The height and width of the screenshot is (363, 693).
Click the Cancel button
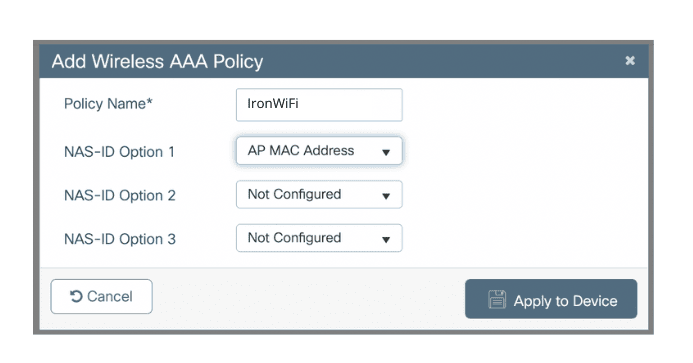click(102, 296)
